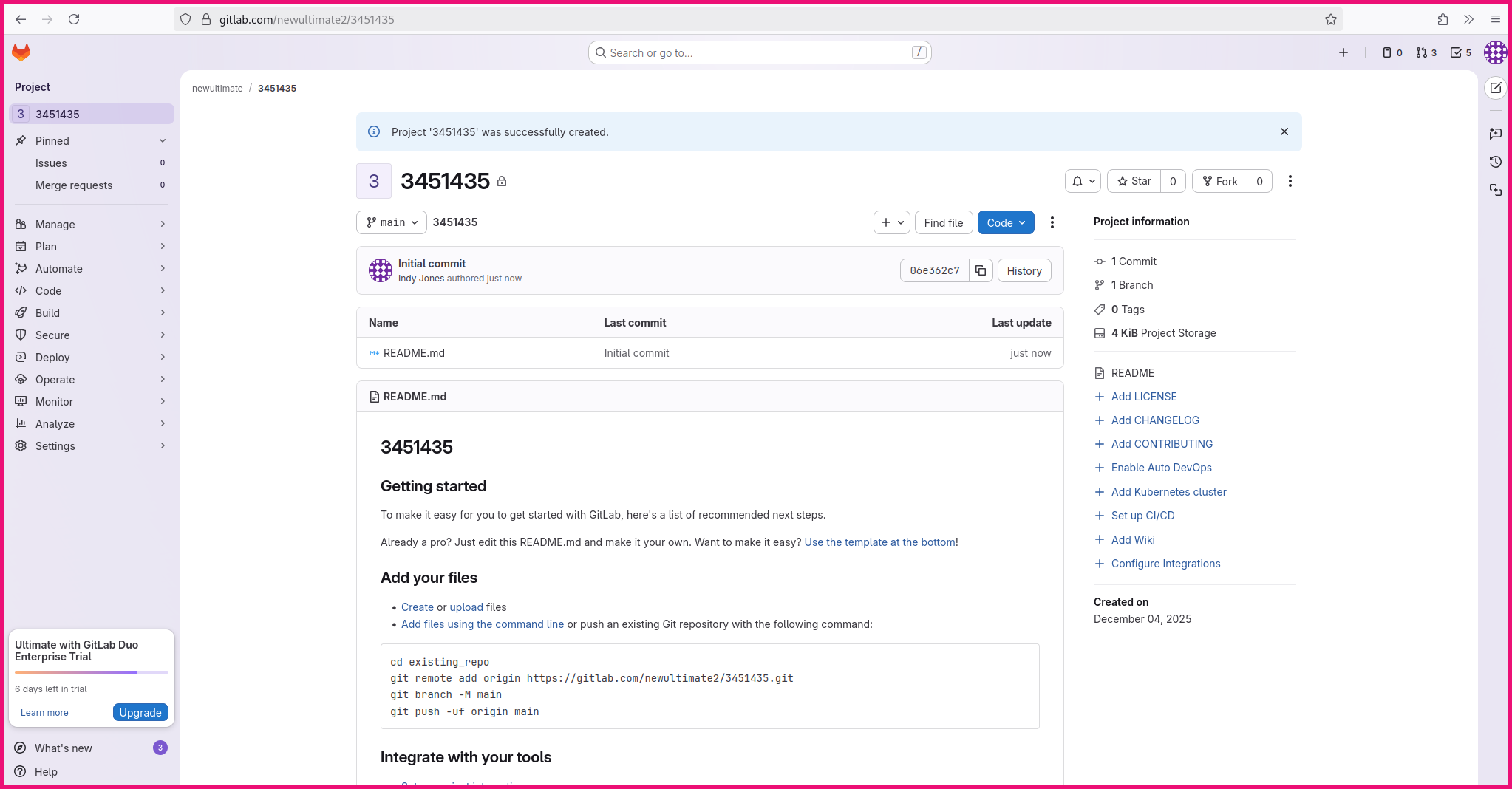Reload the page with the refresh icon
The width and height of the screenshot is (1512, 789).
[74, 19]
